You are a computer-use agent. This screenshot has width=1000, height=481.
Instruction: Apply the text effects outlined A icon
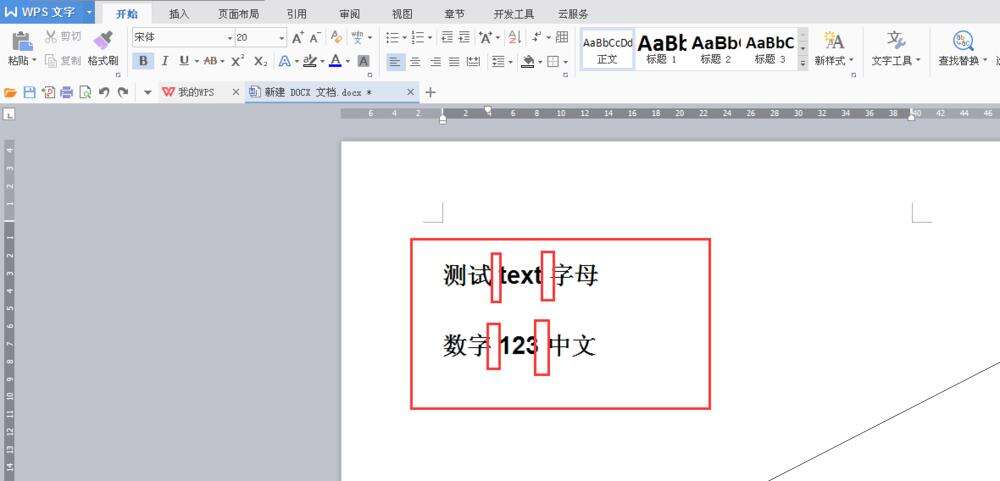[x=284, y=61]
